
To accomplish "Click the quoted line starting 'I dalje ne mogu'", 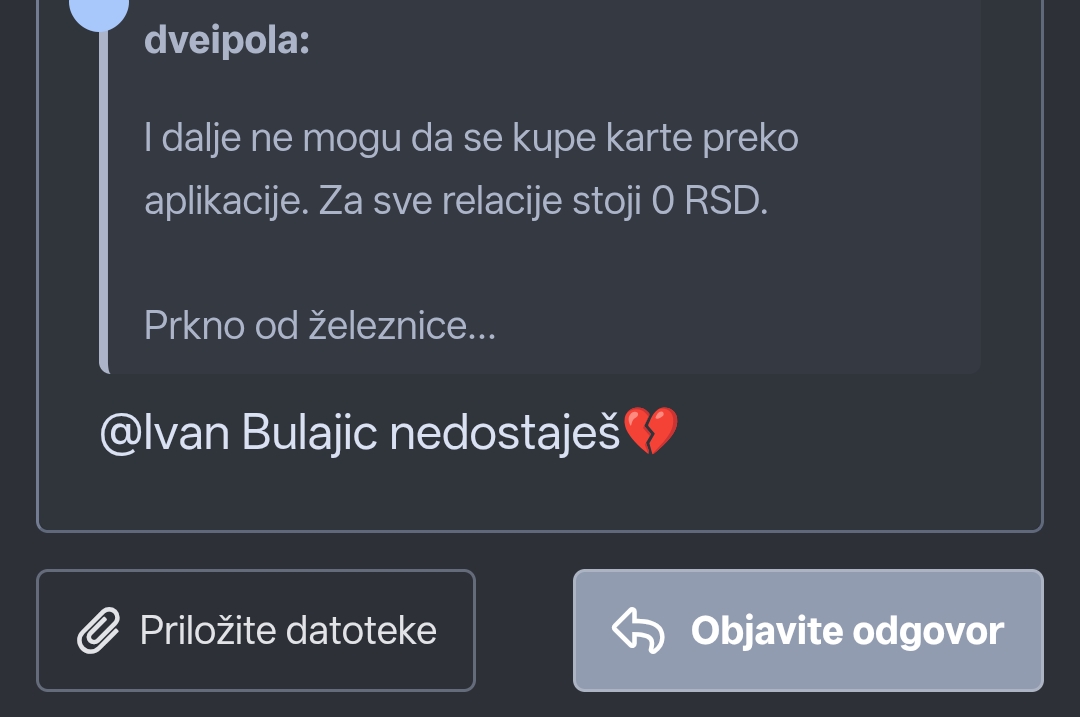I will pyautogui.click(x=470, y=138).
